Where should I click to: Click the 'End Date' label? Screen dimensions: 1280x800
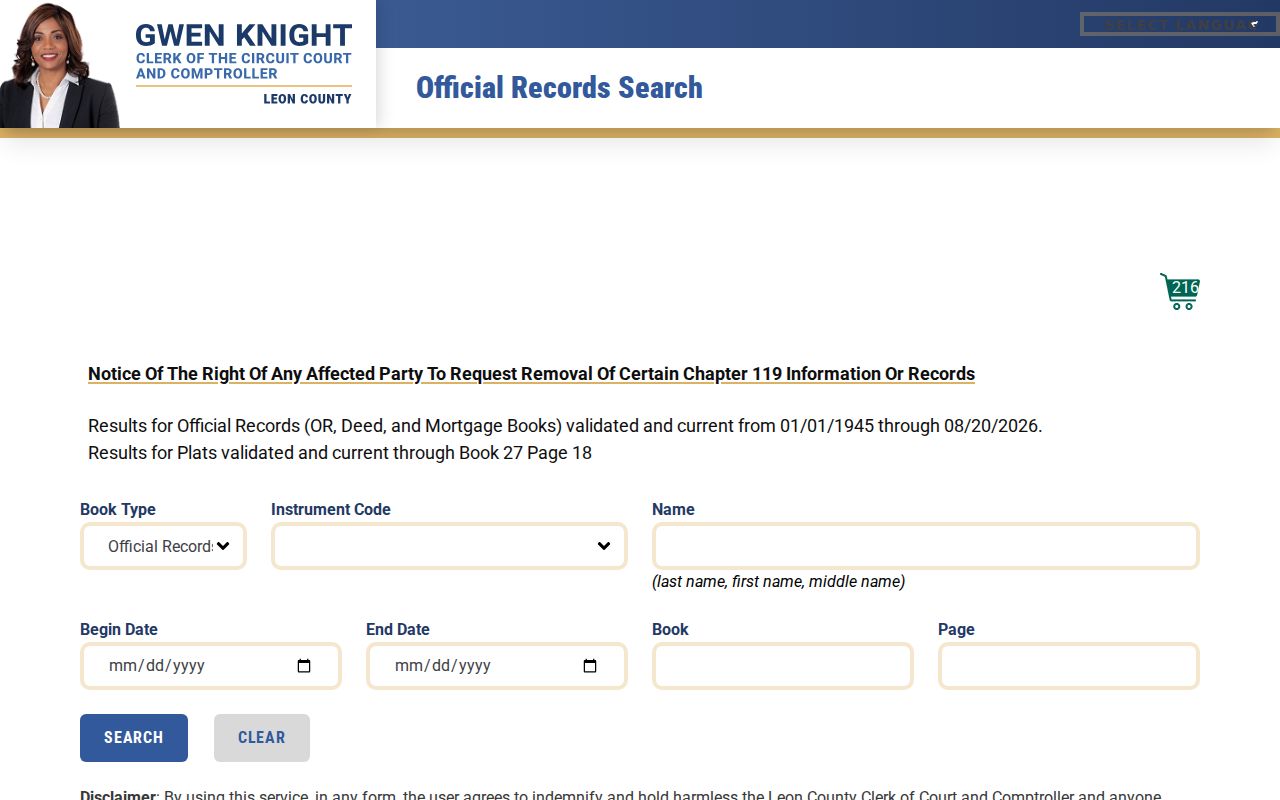(x=398, y=629)
